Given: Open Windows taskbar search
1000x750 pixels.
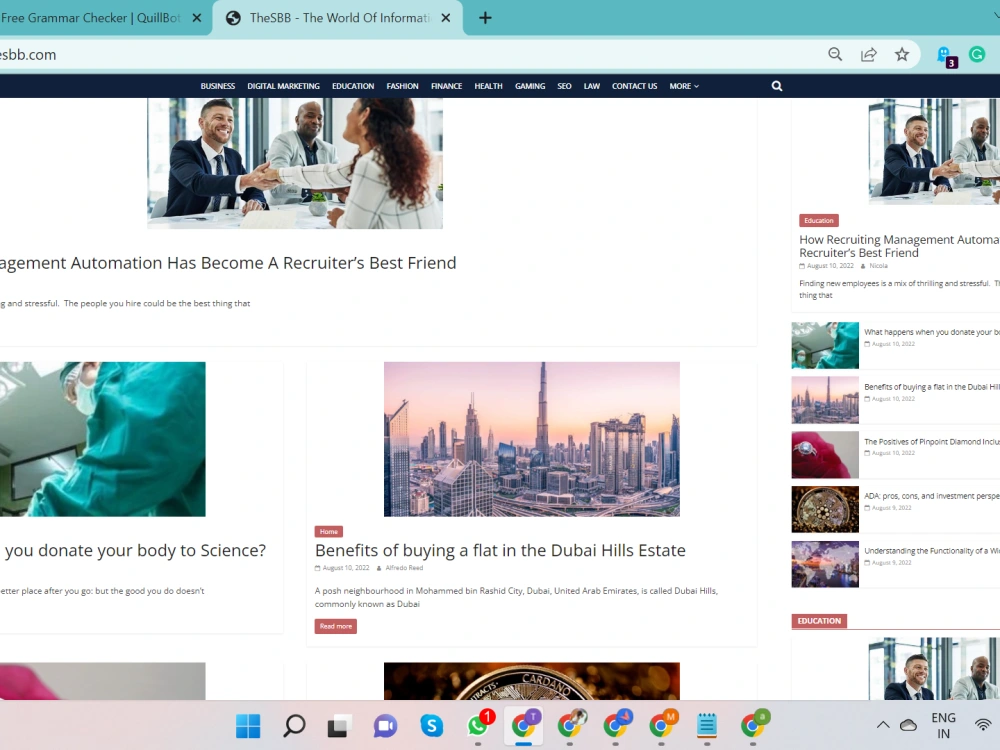Looking at the screenshot, I should tap(294, 726).
